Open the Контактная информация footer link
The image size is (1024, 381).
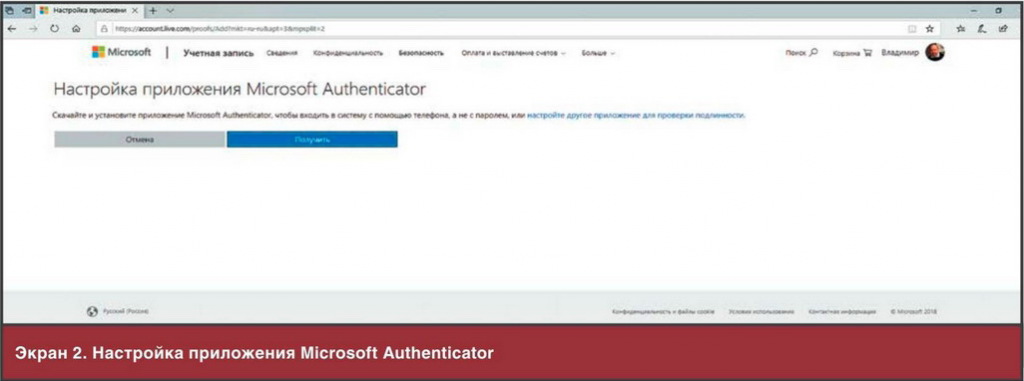click(842, 312)
